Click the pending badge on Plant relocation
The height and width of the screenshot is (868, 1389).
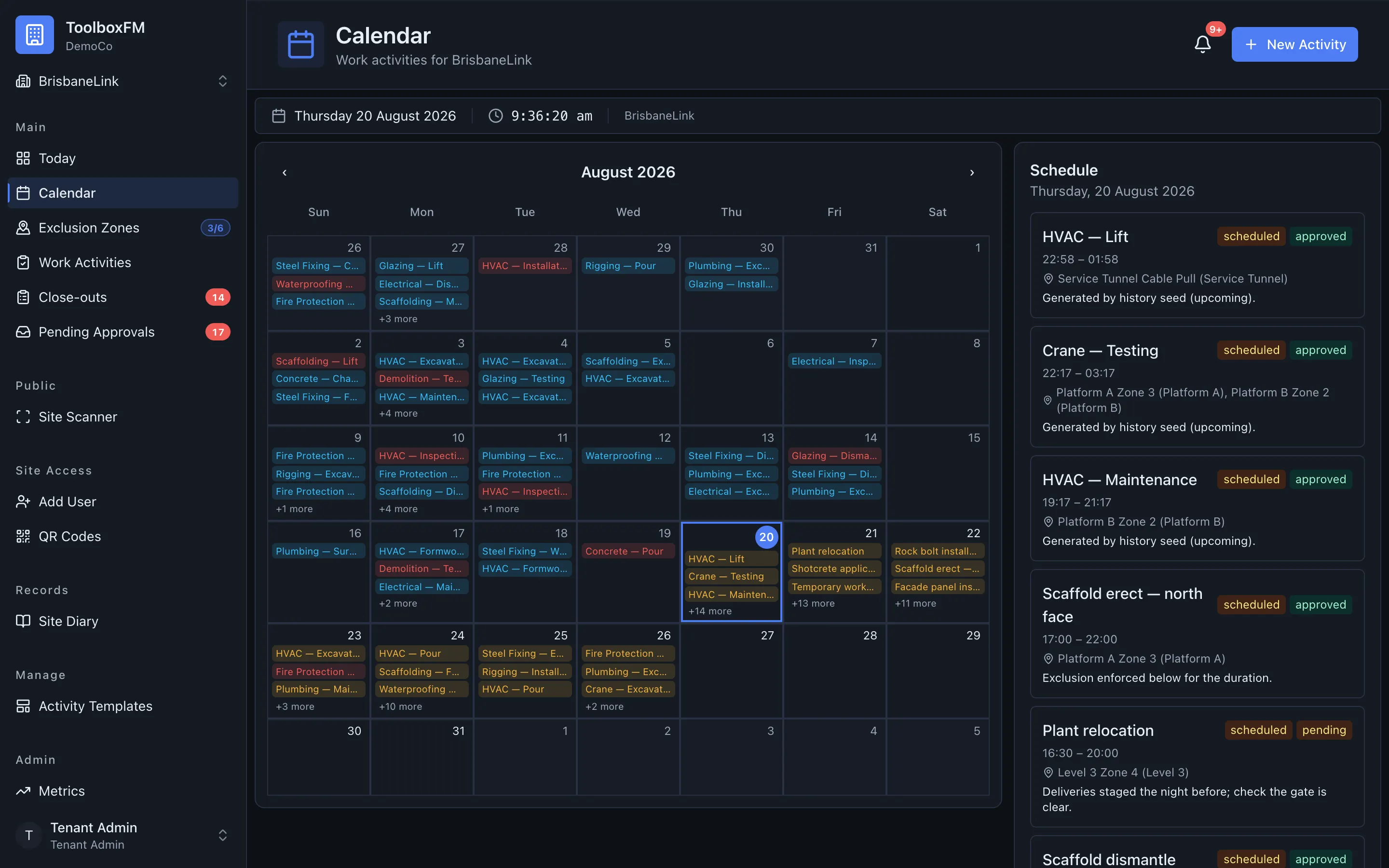coord(1323,730)
